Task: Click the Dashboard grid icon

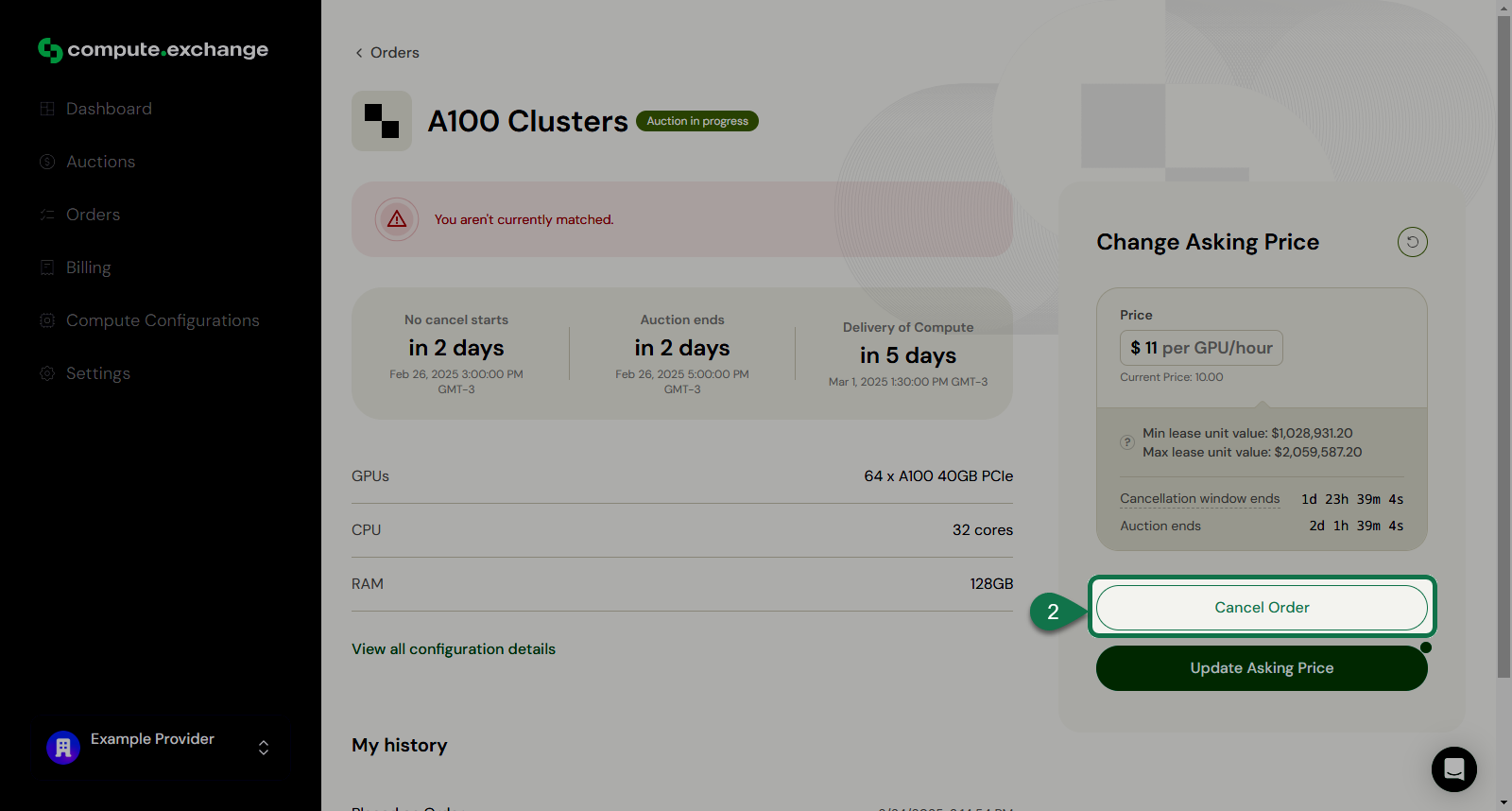Action: (47, 109)
